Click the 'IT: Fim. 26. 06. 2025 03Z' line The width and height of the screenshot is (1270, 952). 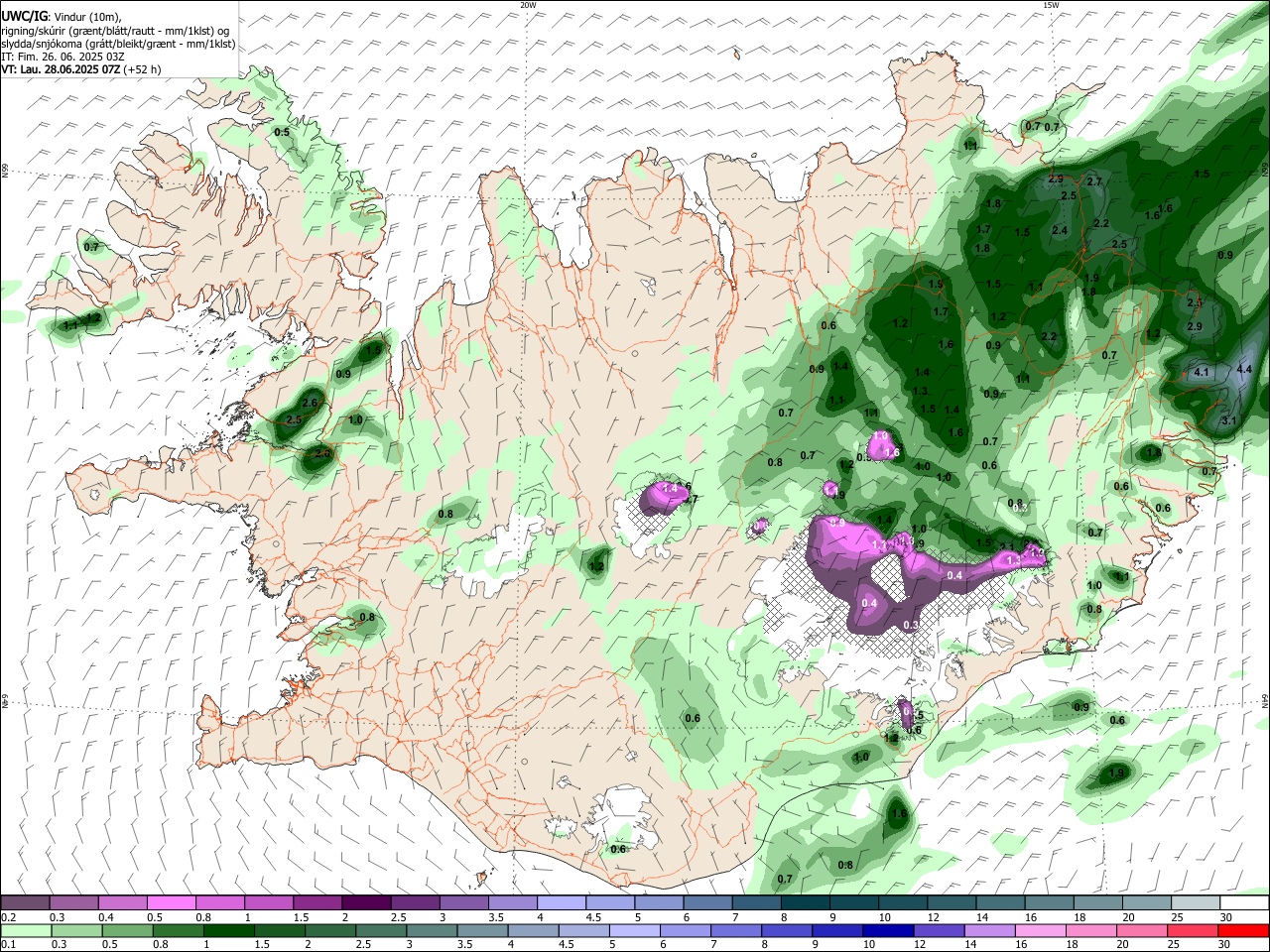63,57
